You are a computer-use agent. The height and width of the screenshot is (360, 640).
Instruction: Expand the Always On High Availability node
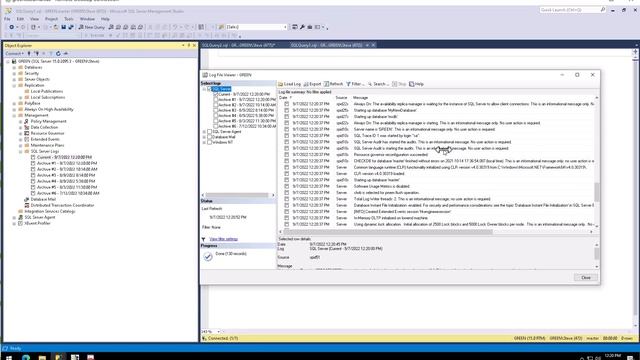[14, 109]
